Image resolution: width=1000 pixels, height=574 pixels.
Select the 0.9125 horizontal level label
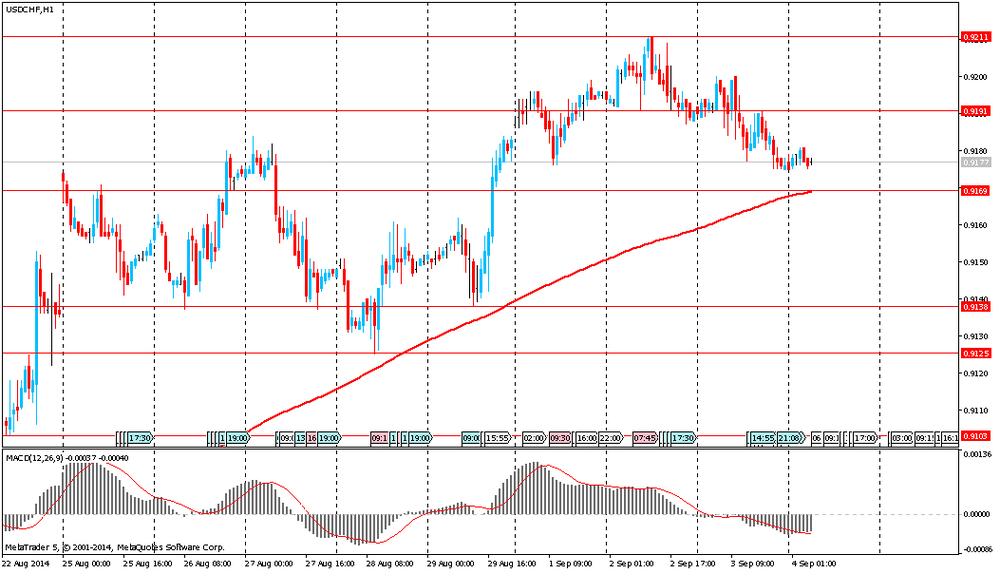tap(976, 353)
